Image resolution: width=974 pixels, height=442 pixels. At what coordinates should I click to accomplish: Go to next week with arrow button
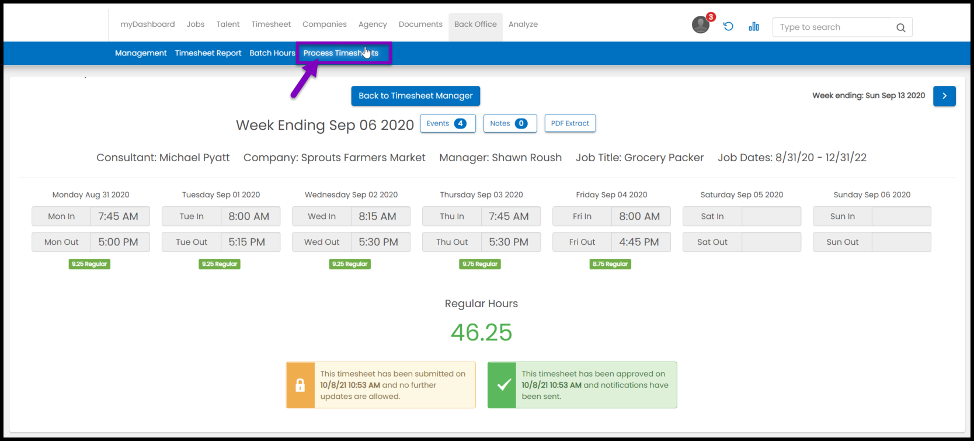tap(944, 95)
